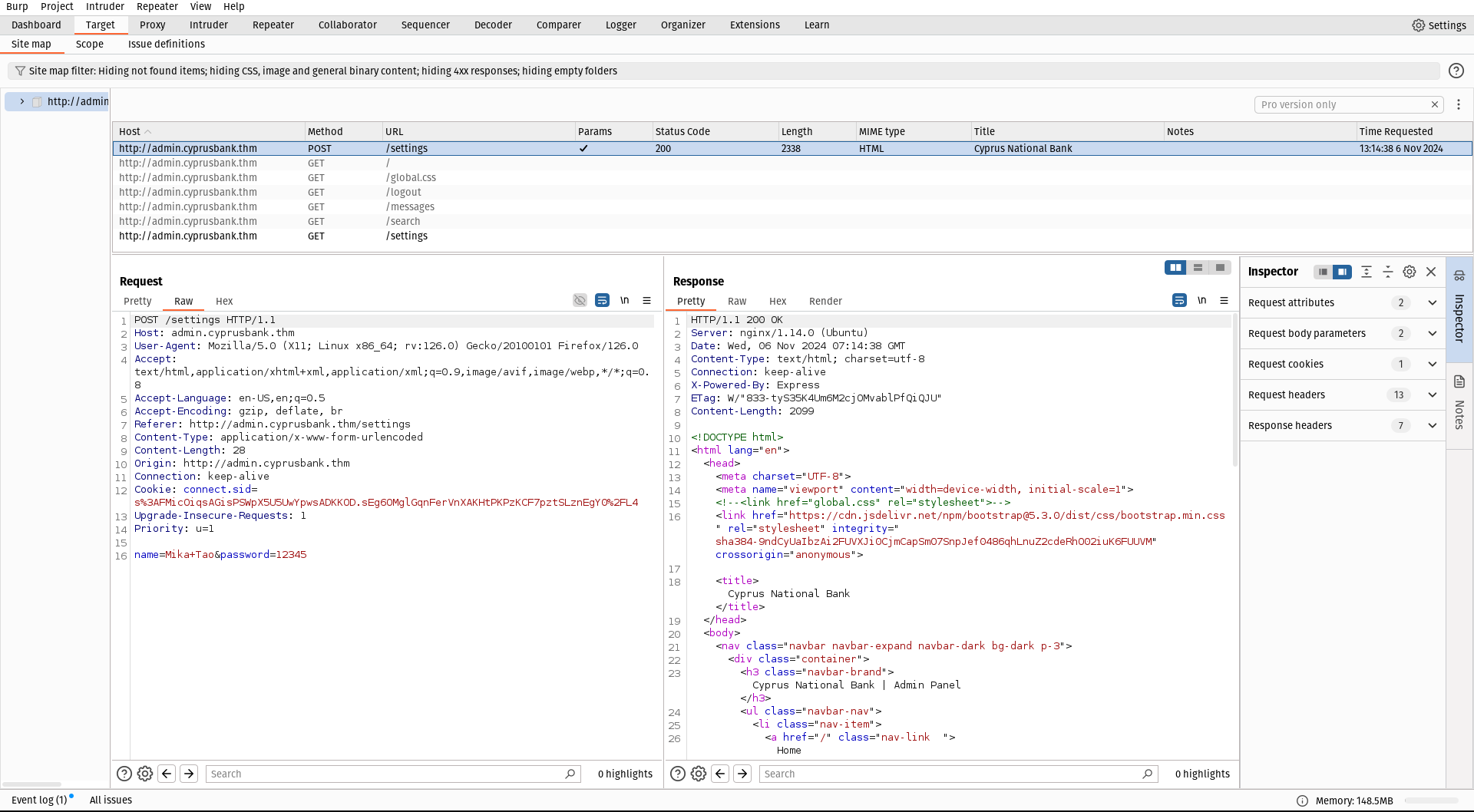Viewport: 1474px width, 812px height.
Task: Select the GET /messages row in the table
Action: click(410, 206)
